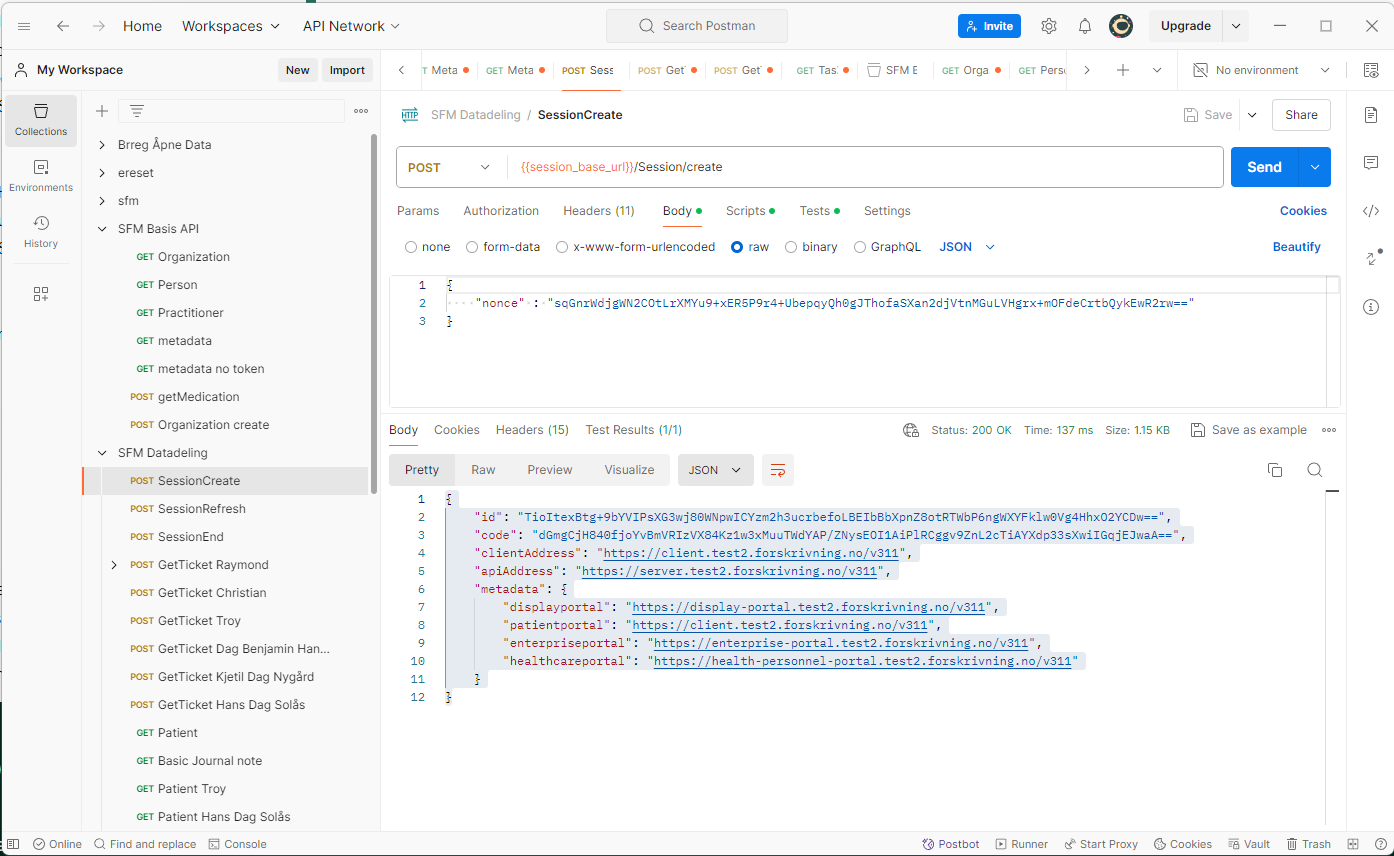Open collections more options ellipsis

(361, 111)
